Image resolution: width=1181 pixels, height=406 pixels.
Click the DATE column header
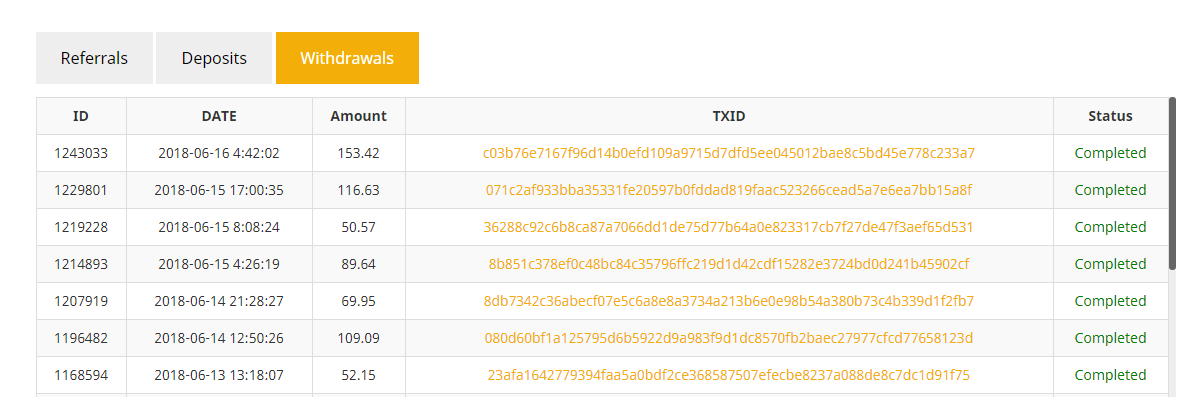219,116
